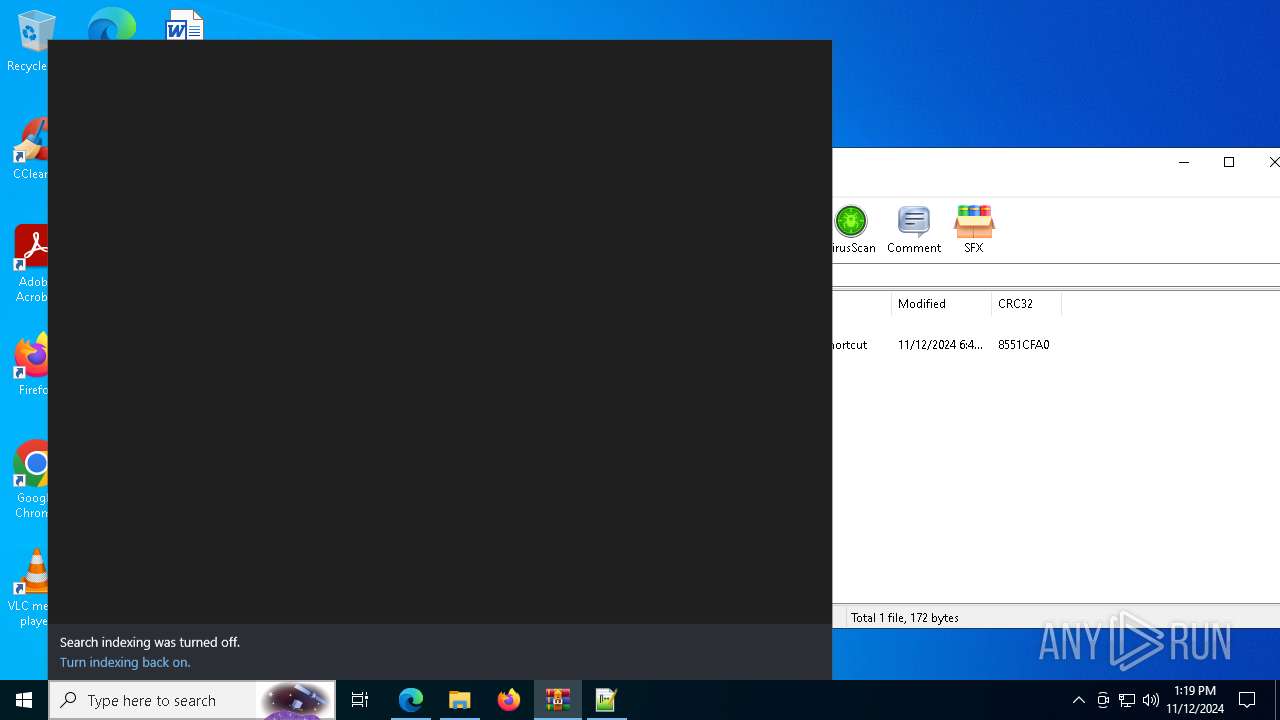Open Task View from the taskbar
Viewport: 1280px width, 720px height.
pyautogui.click(x=360, y=700)
